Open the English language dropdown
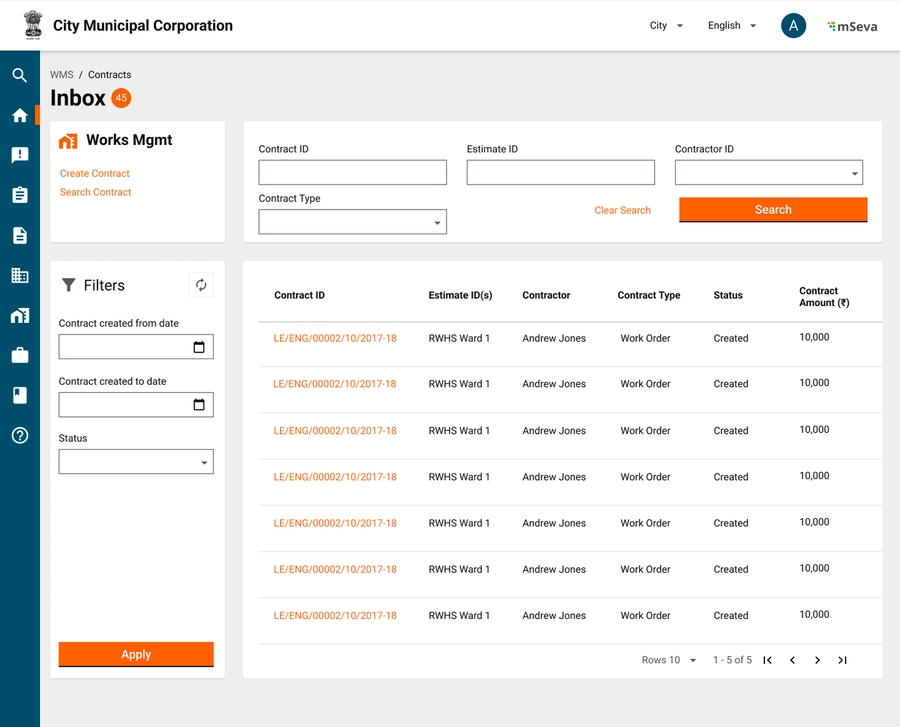The height and width of the screenshot is (727, 900). (x=731, y=26)
